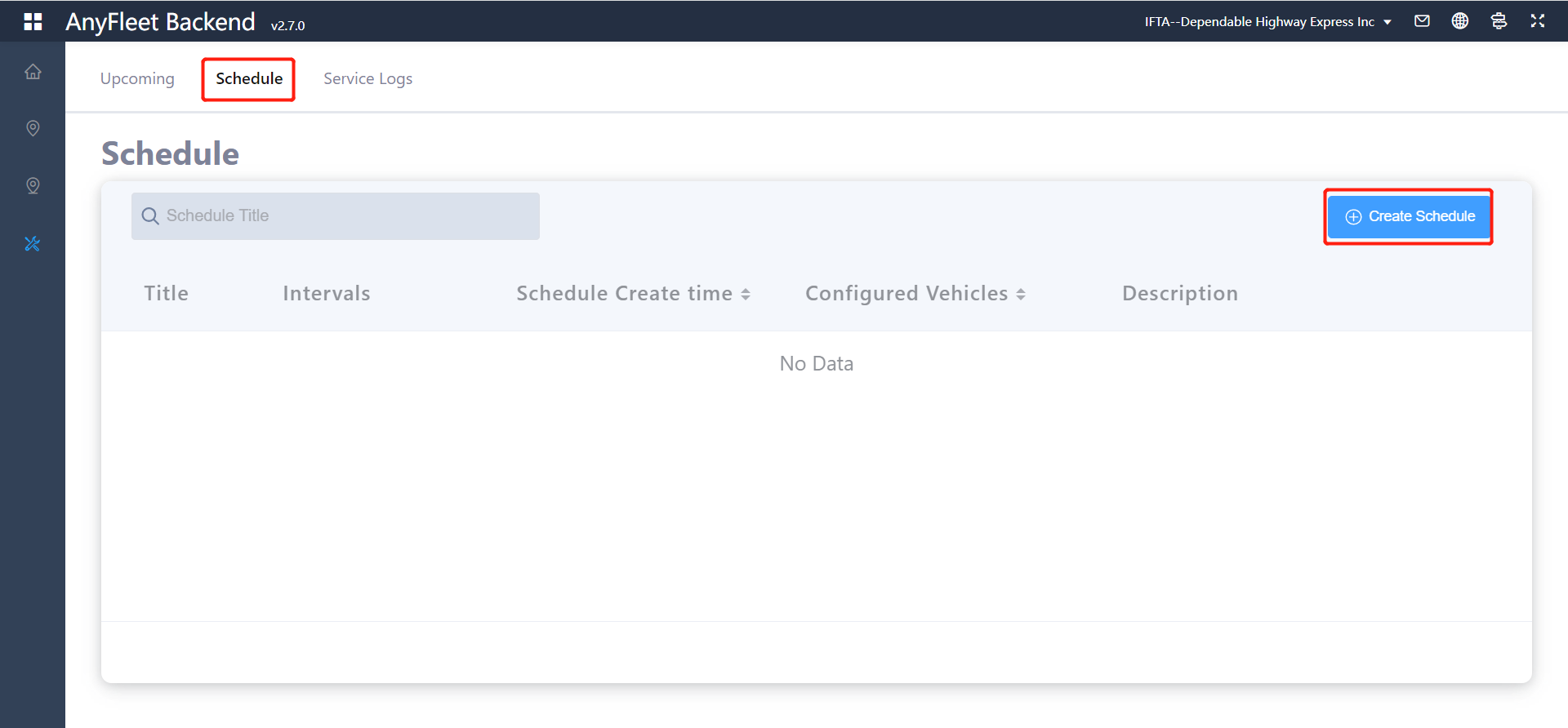
Task: Open the underlined map pin sidebar icon
Action: pyautogui.click(x=33, y=186)
